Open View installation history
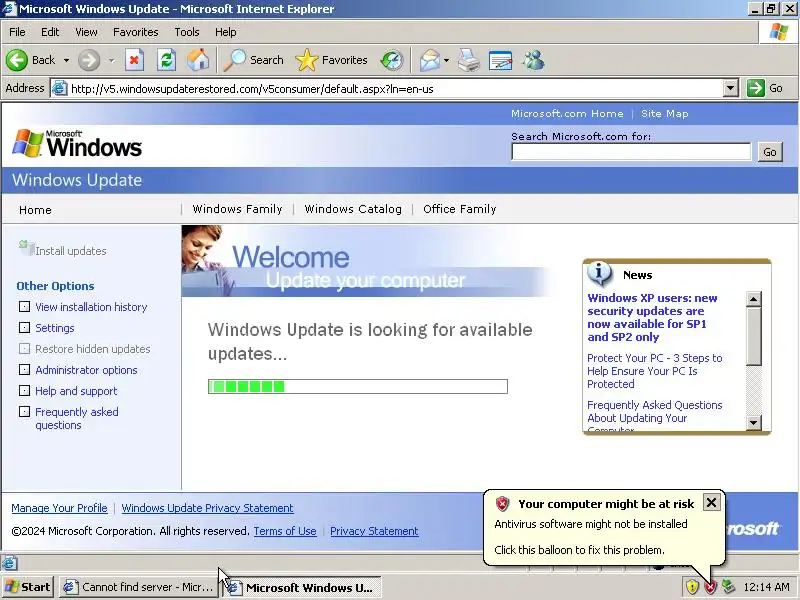The image size is (800, 600). point(91,307)
